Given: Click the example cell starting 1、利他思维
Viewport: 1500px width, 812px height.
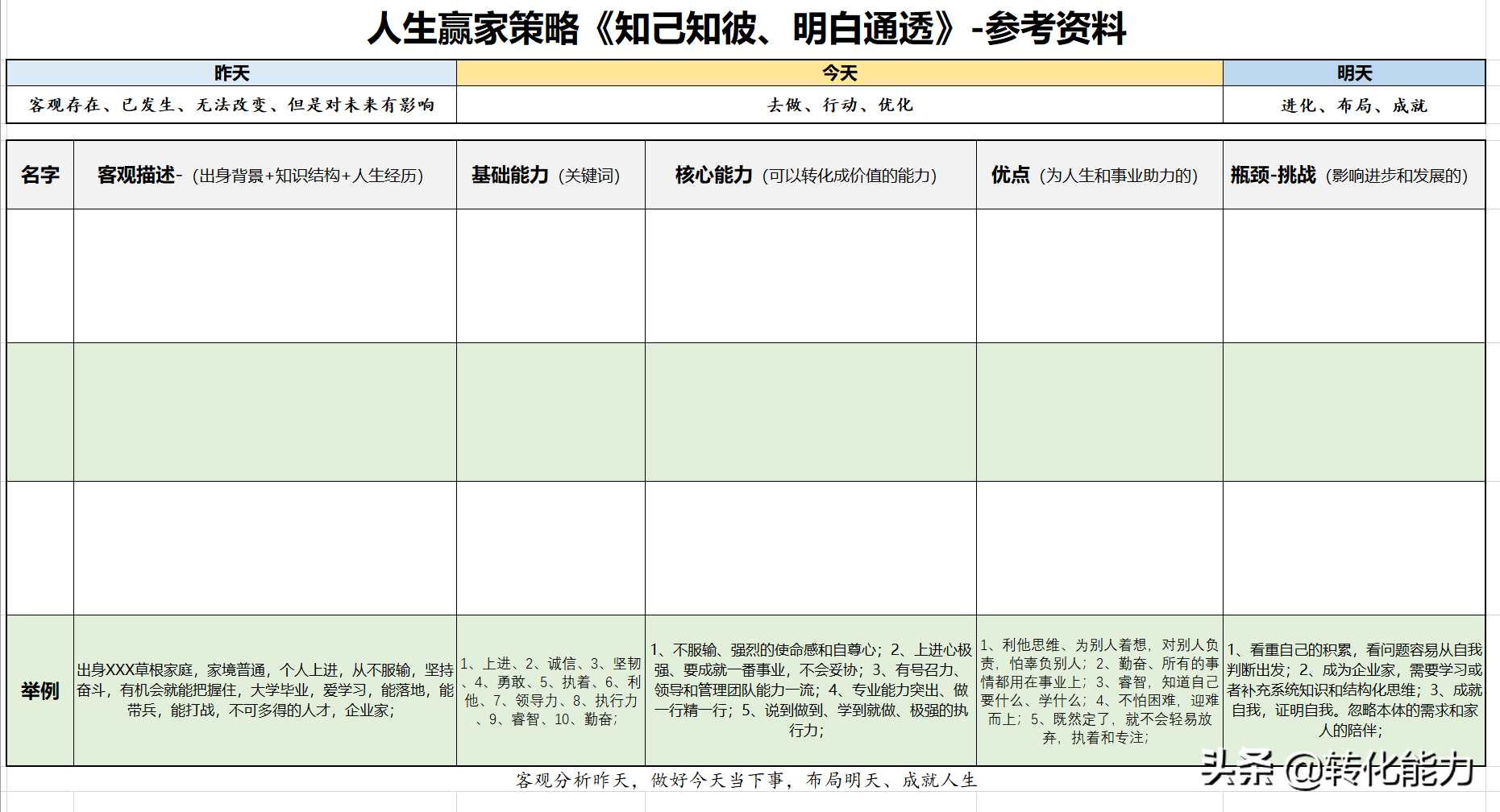Looking at the screenshot, I should [1099, 690].
